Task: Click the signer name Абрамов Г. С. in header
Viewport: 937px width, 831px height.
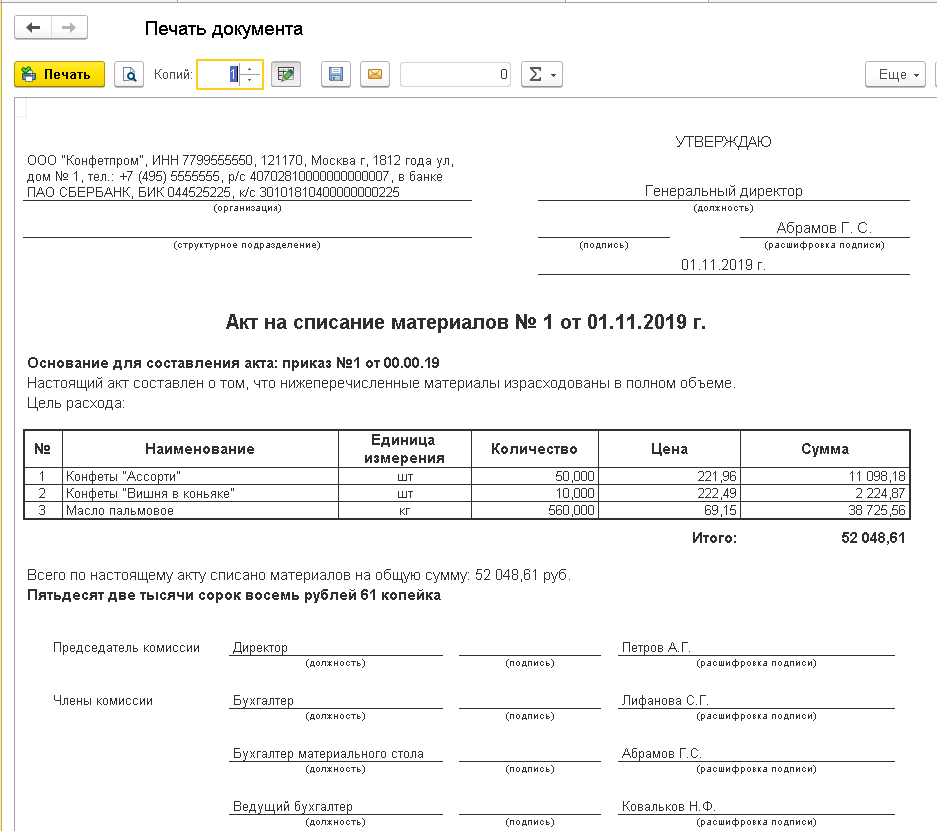Action: (824, 228)
